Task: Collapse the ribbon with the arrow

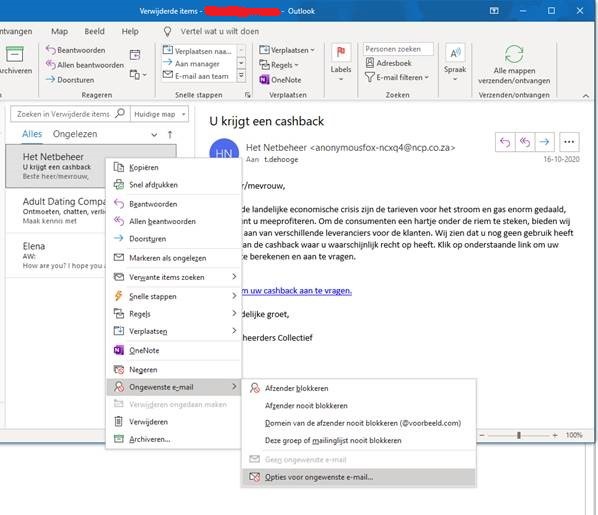Action: [x=586, y=96]
